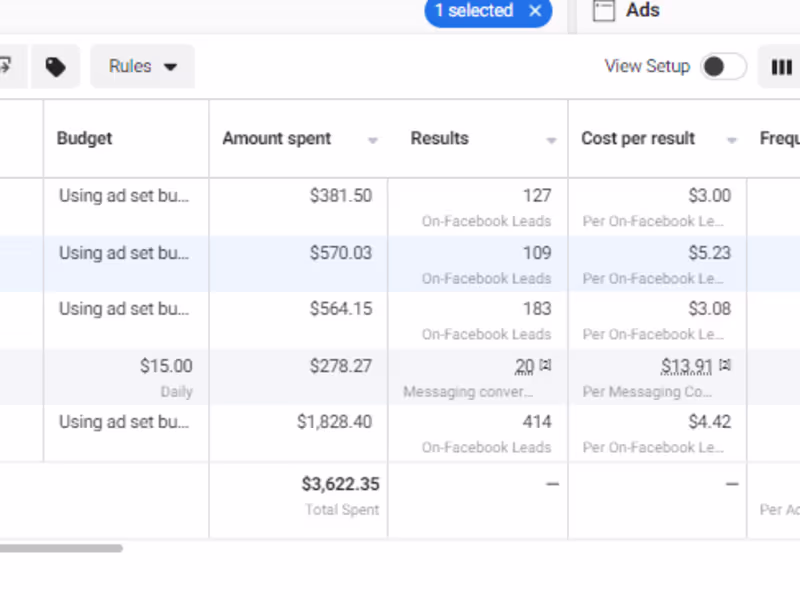
Task: Click the Ads tab panel icon
Action: pyautogui.click(x=602, y=11)
